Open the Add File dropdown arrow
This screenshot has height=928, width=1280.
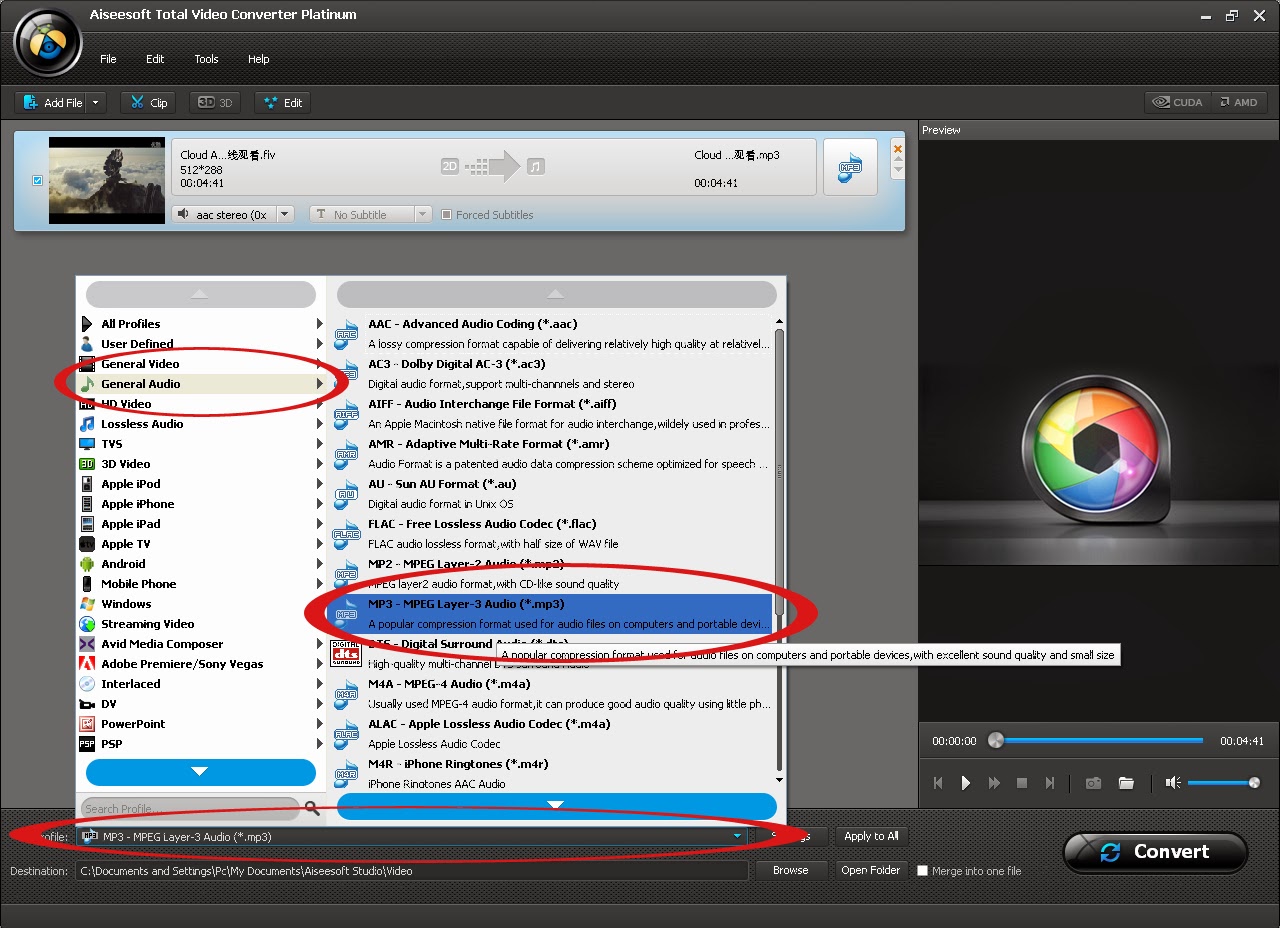pos(96,102)
